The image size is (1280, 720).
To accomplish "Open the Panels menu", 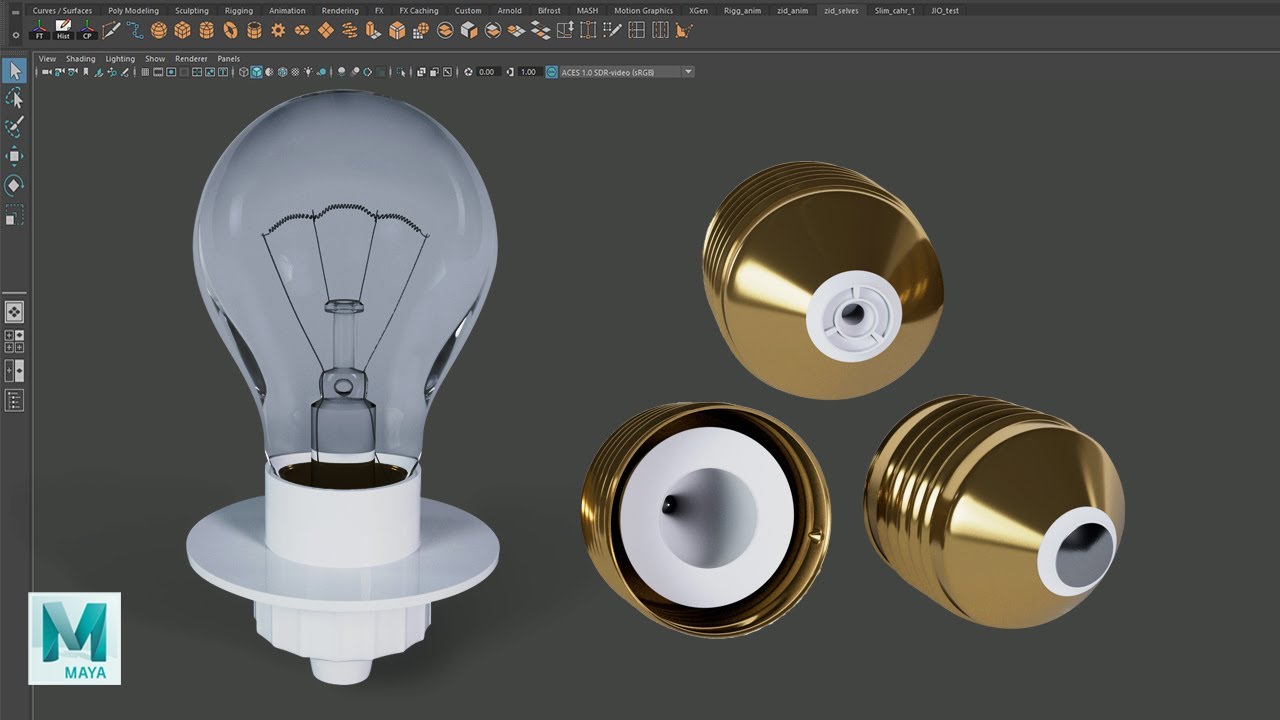I will (229, 59).
